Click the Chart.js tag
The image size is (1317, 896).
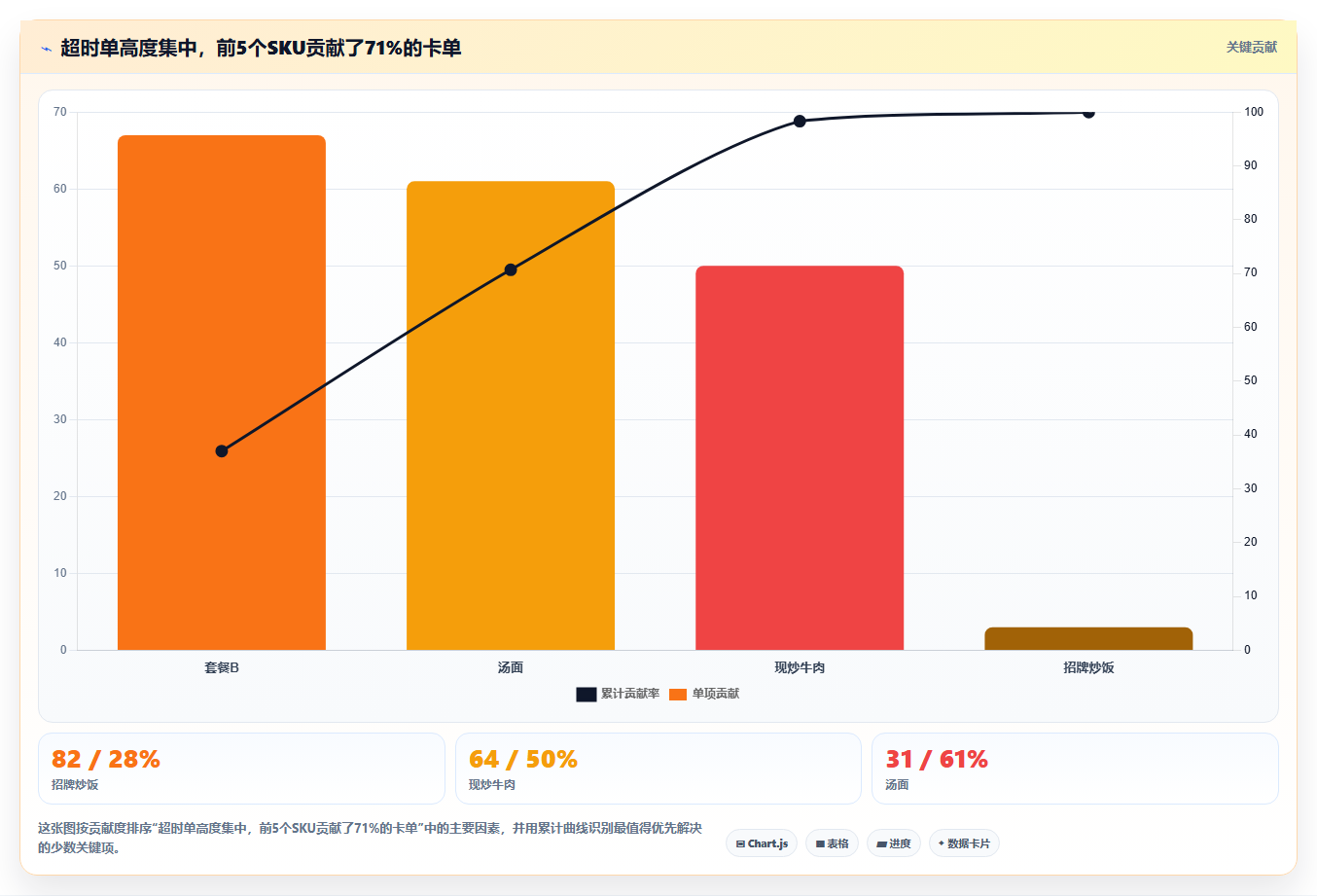pyautogui.click(x=762, y=843)
